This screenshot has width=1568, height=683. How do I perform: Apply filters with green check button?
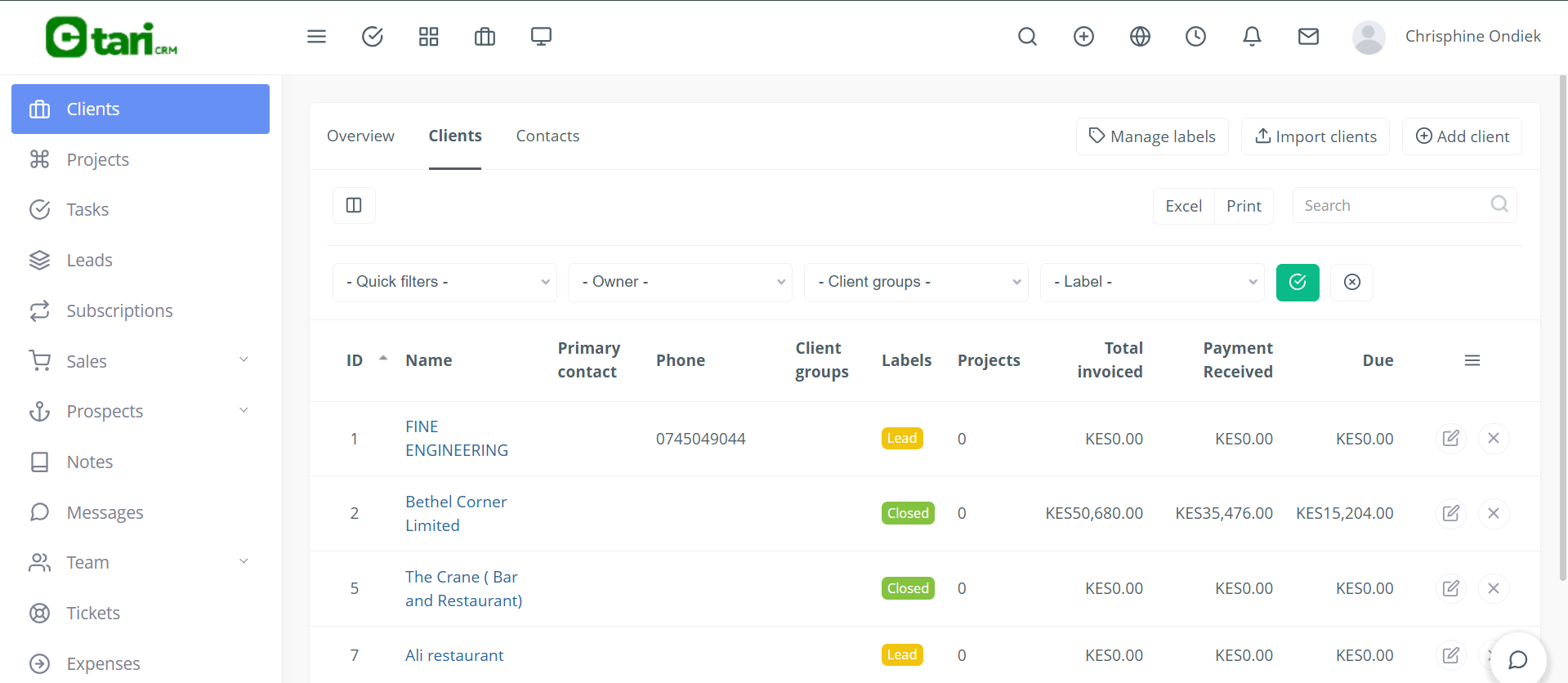(x=1298, y=283)
